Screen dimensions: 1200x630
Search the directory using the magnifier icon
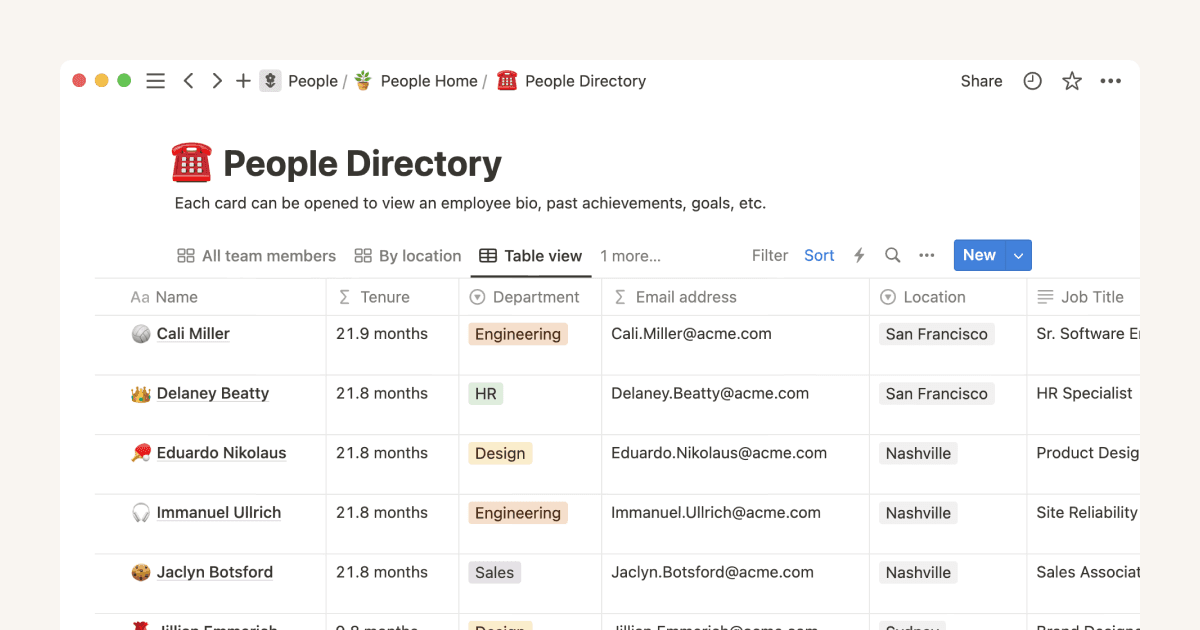pyautogui.click(x=892, y=255)
